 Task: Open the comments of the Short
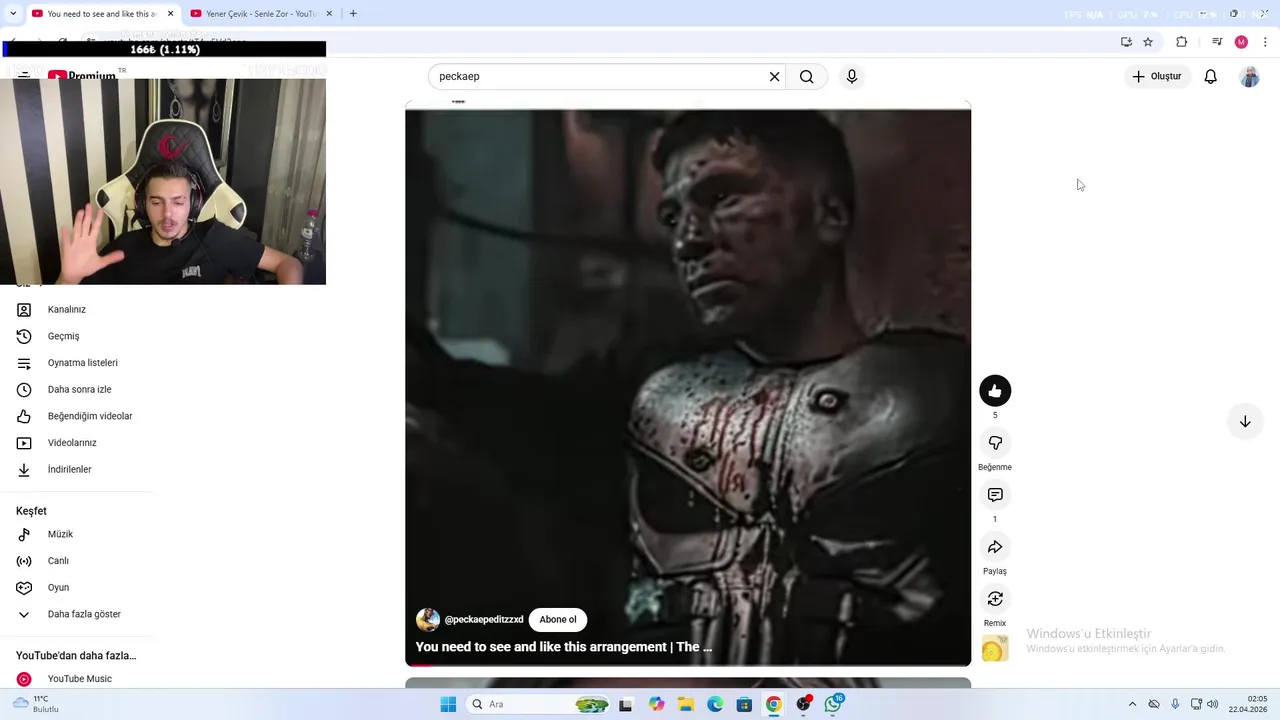click(995, 495)
